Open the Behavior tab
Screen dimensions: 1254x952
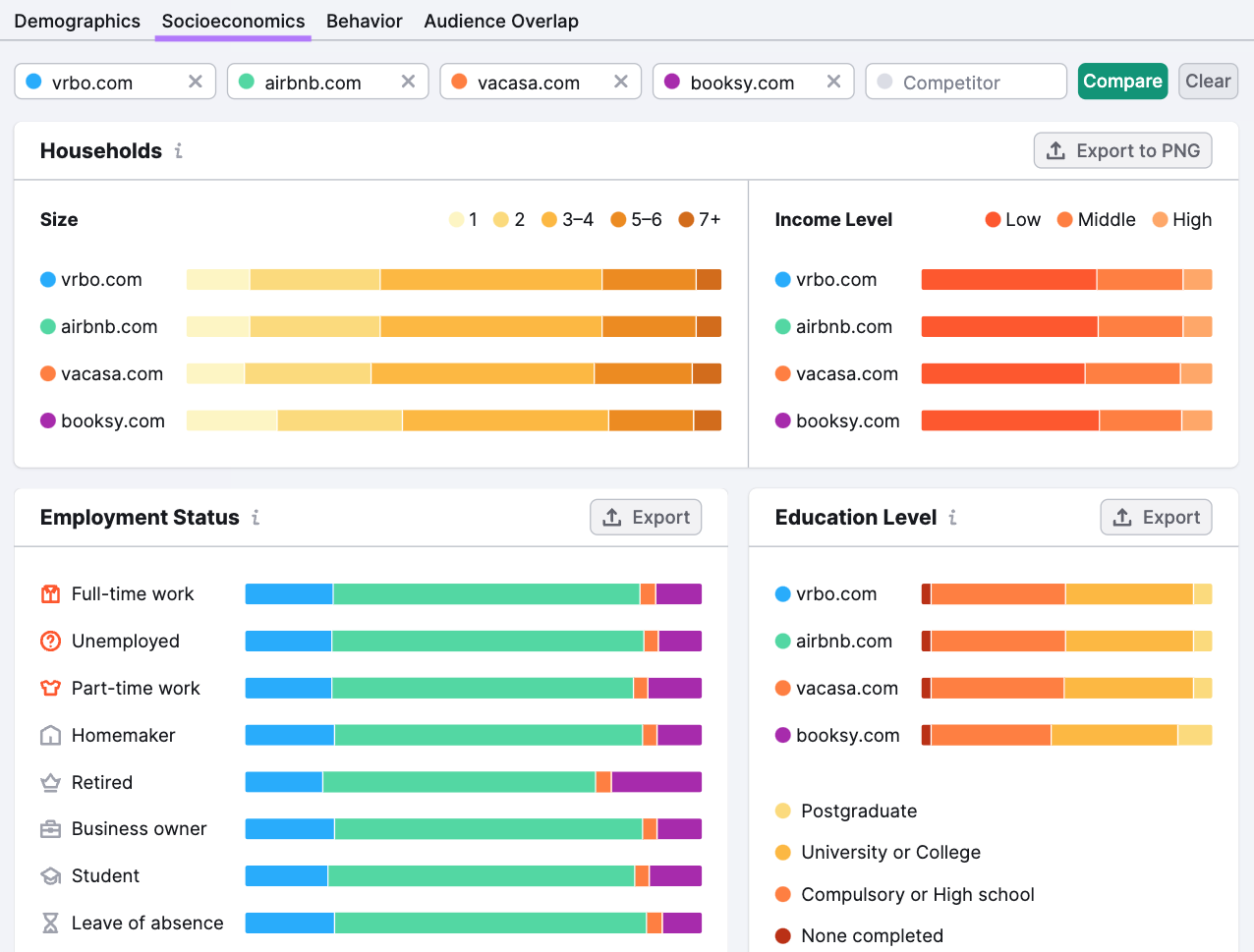click(364, 21)
